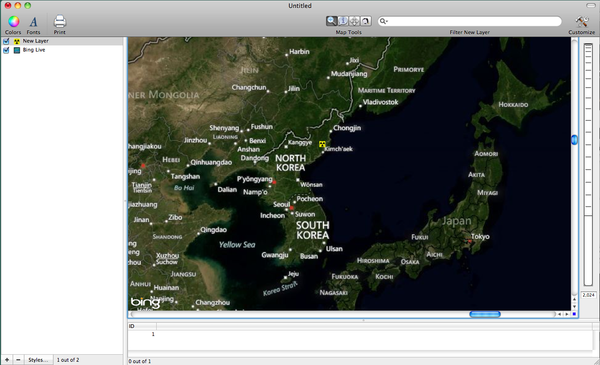The image size is (600, 365).
Task: Click the 2,024 zoom value field
Action: coord(588,295)
